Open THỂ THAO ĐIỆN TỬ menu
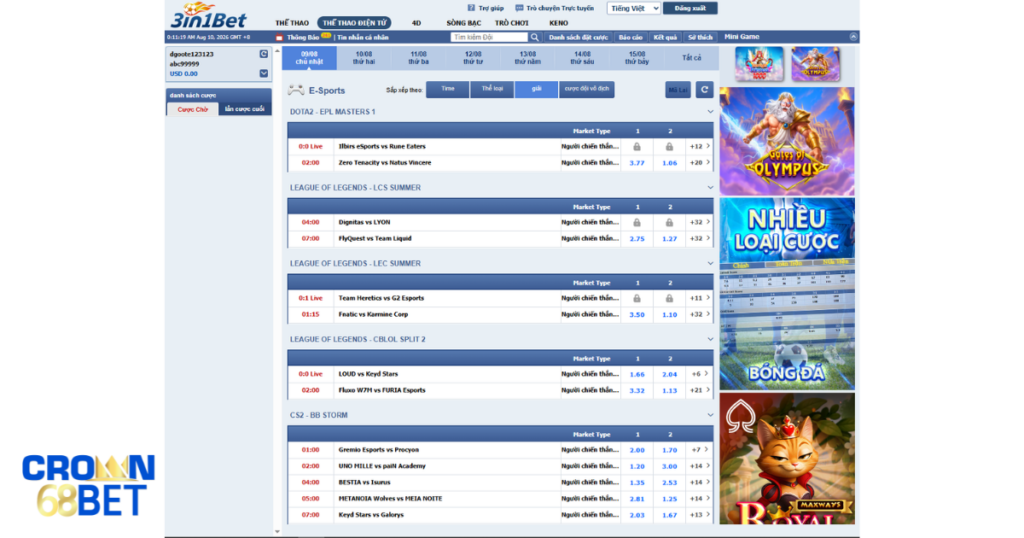 point(355,23)
